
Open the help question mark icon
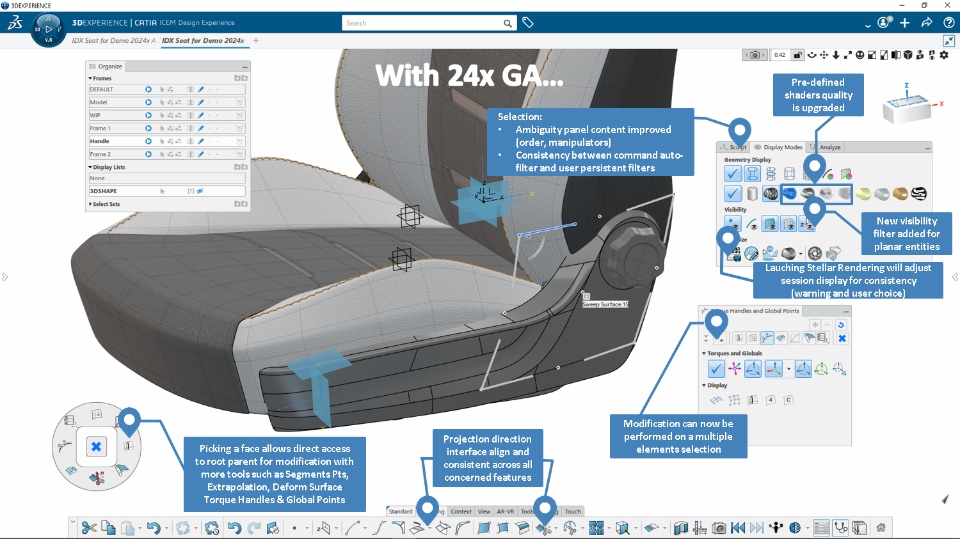(x=948, y=23)
